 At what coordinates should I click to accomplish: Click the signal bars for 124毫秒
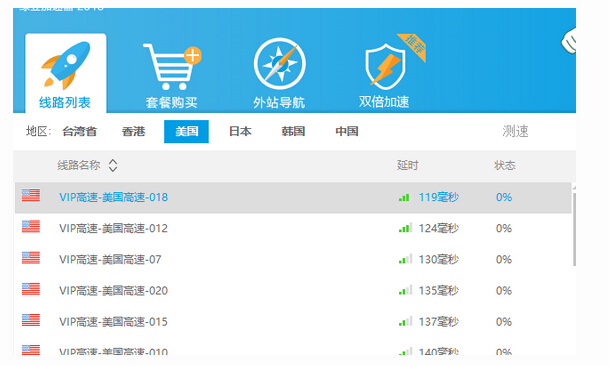pyautogui.click(x=405, y=228)
